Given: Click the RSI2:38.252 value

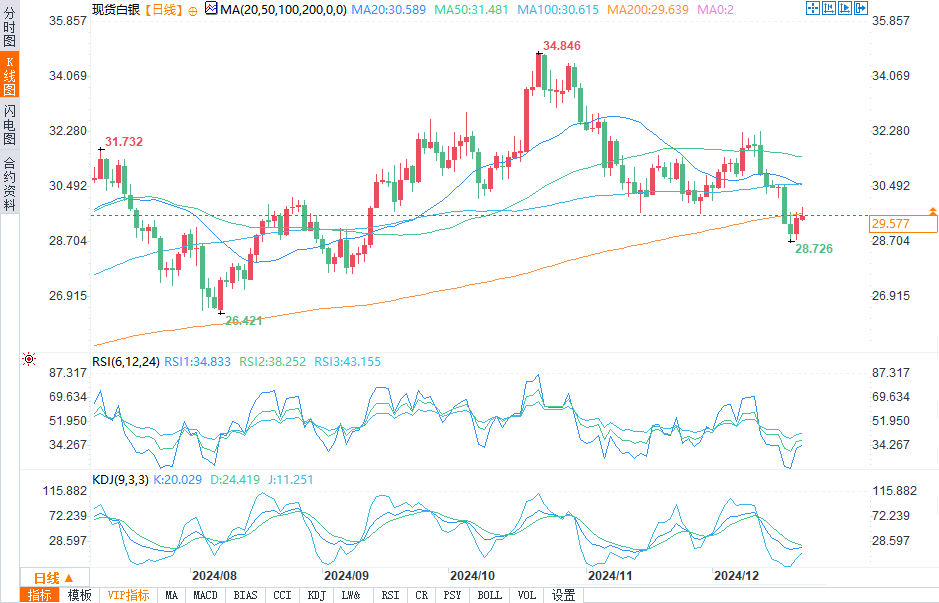Looking at the screenshot, I should 272,362.
